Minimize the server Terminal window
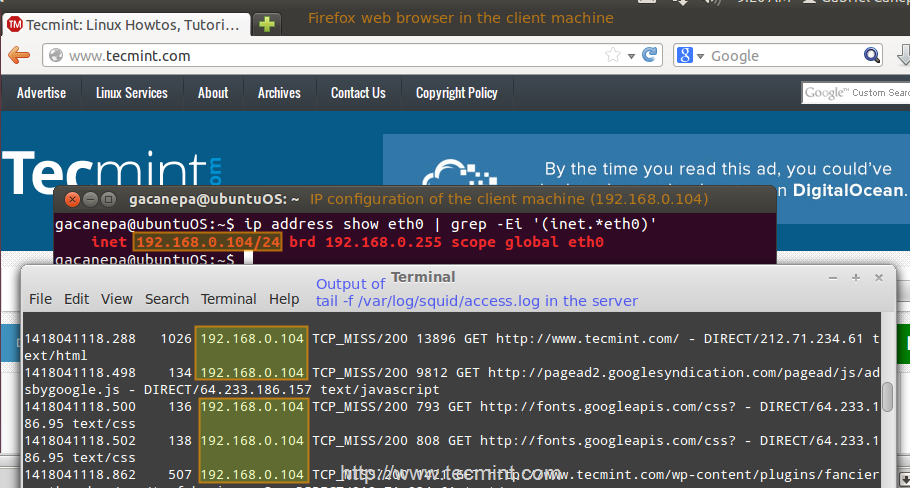 [x=833, y=278]
